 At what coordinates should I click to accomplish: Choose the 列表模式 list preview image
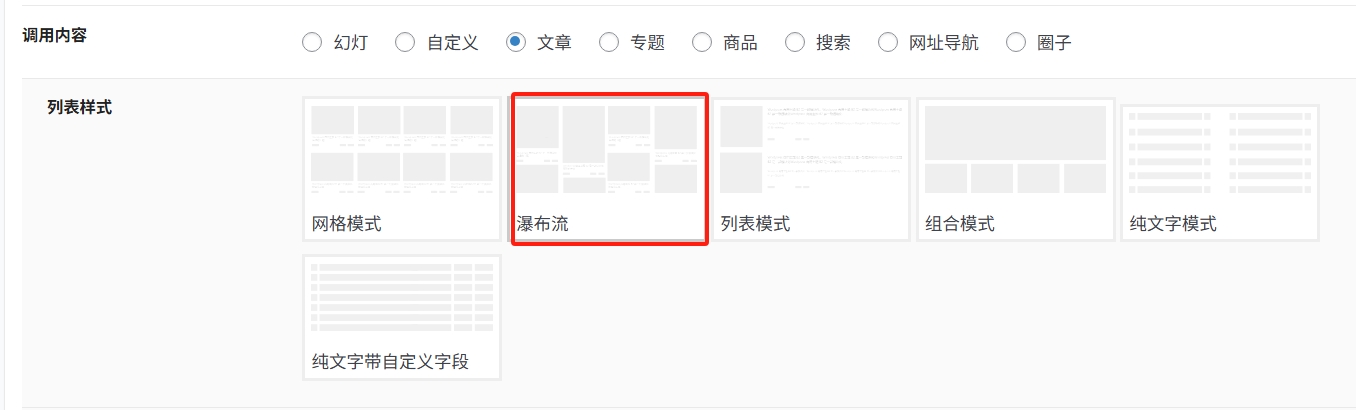point(812,150)
